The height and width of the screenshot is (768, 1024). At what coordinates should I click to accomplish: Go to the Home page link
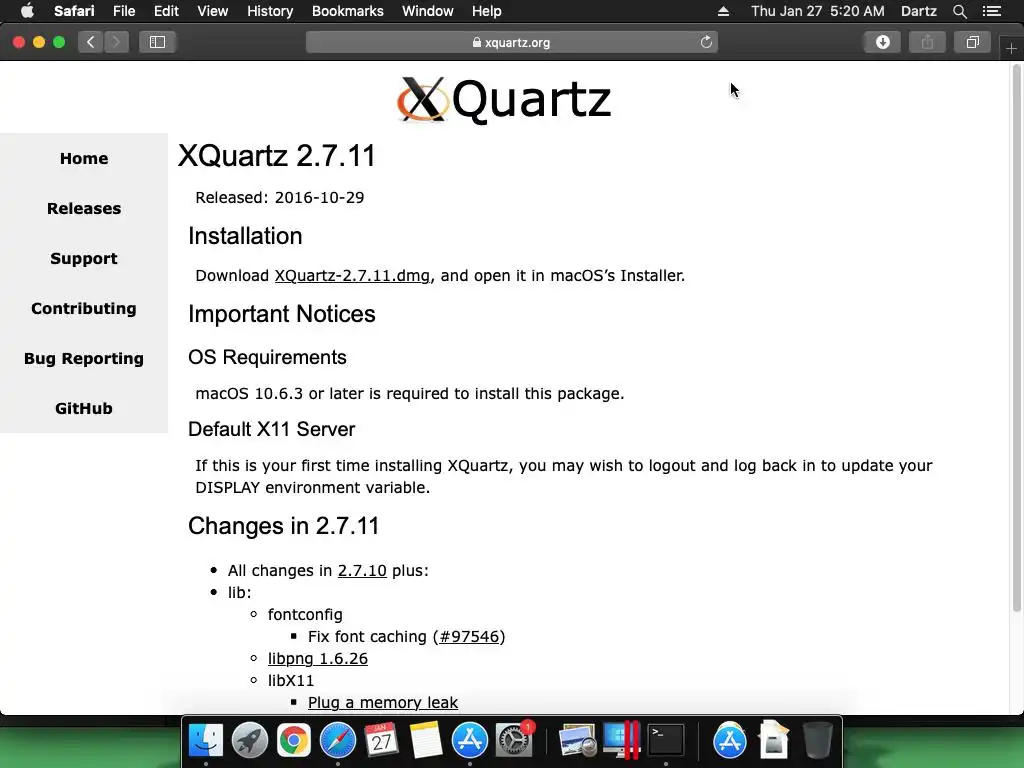click(84, 159)
